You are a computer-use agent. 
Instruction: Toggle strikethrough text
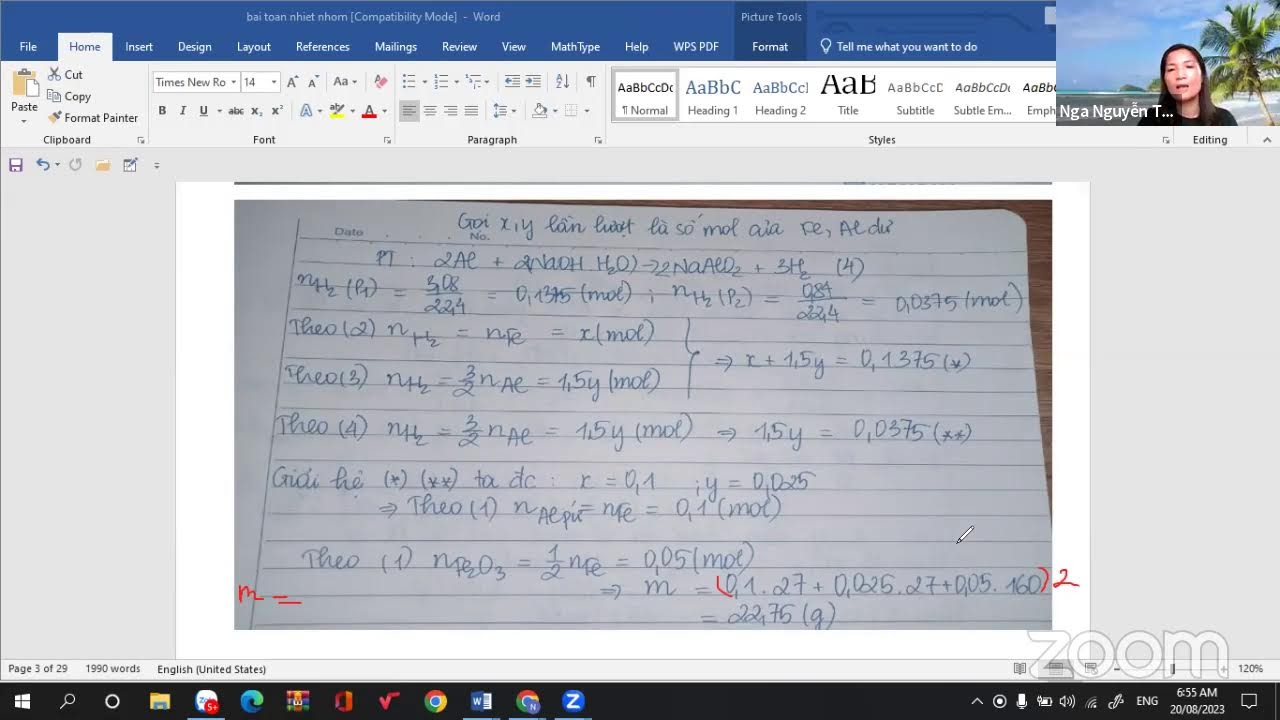(235, 111)
